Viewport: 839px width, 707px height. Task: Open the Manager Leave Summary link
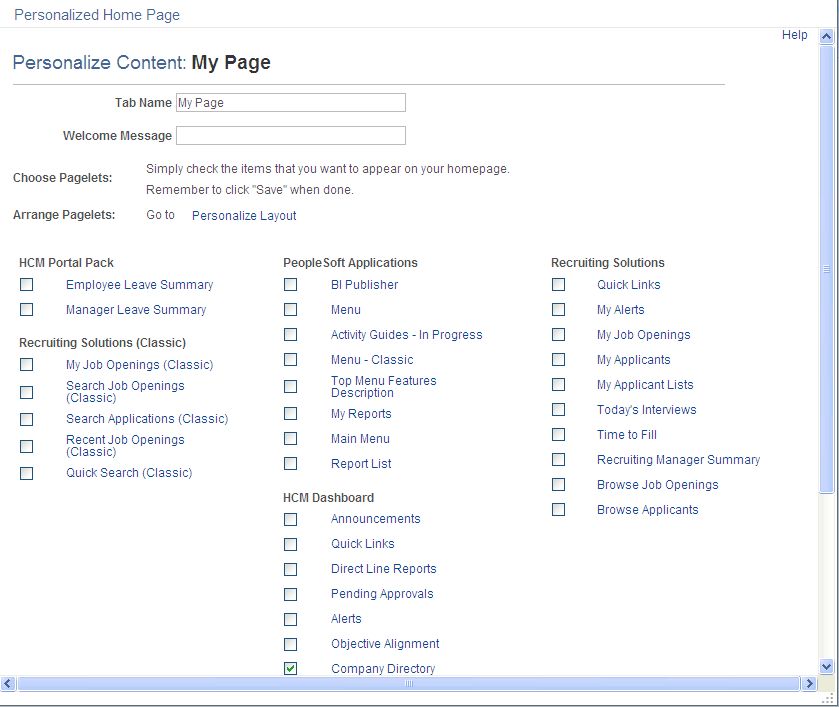[136, 309]
